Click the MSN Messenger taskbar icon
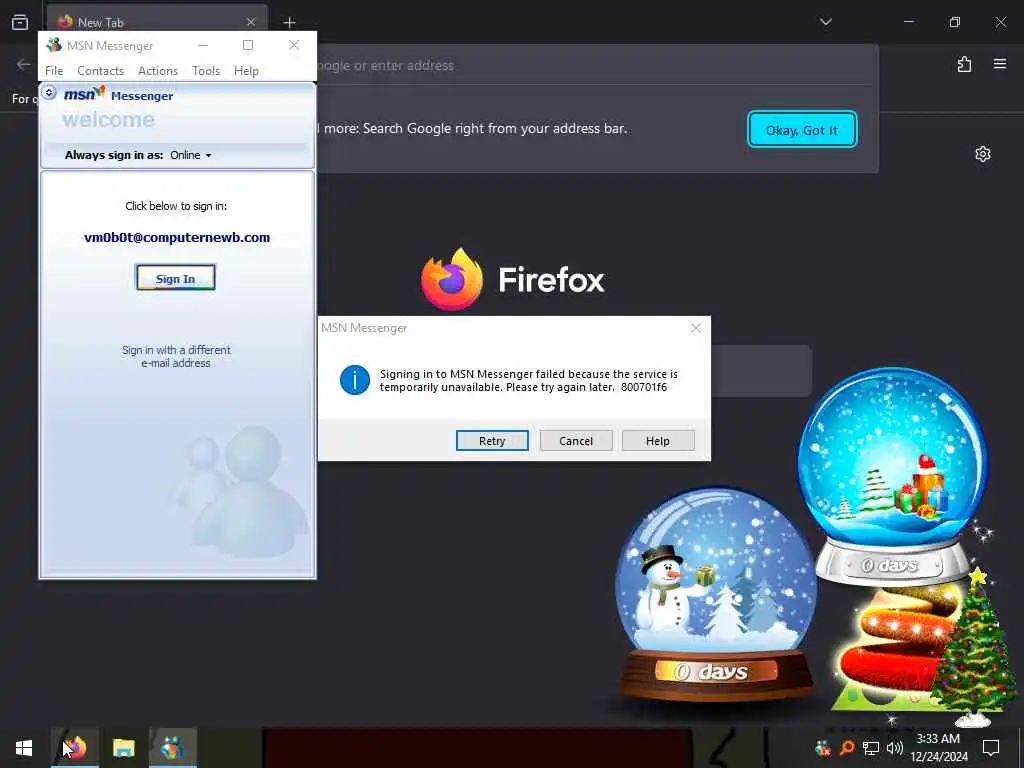This screenshot has height=768, width=1024. click(x=172, y=748)
